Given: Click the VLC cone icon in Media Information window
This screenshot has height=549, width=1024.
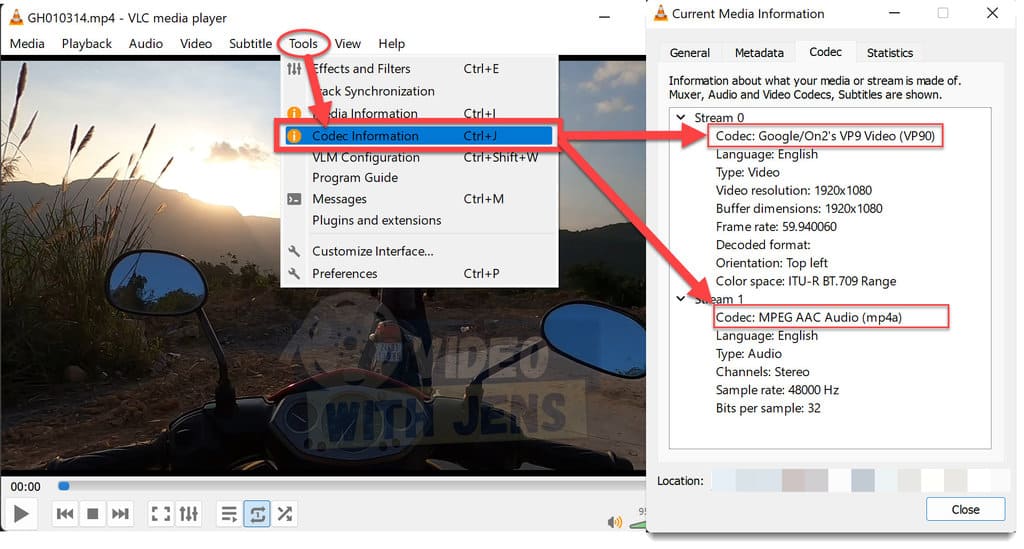Looking at the screenshot, I should click(661, 13).
